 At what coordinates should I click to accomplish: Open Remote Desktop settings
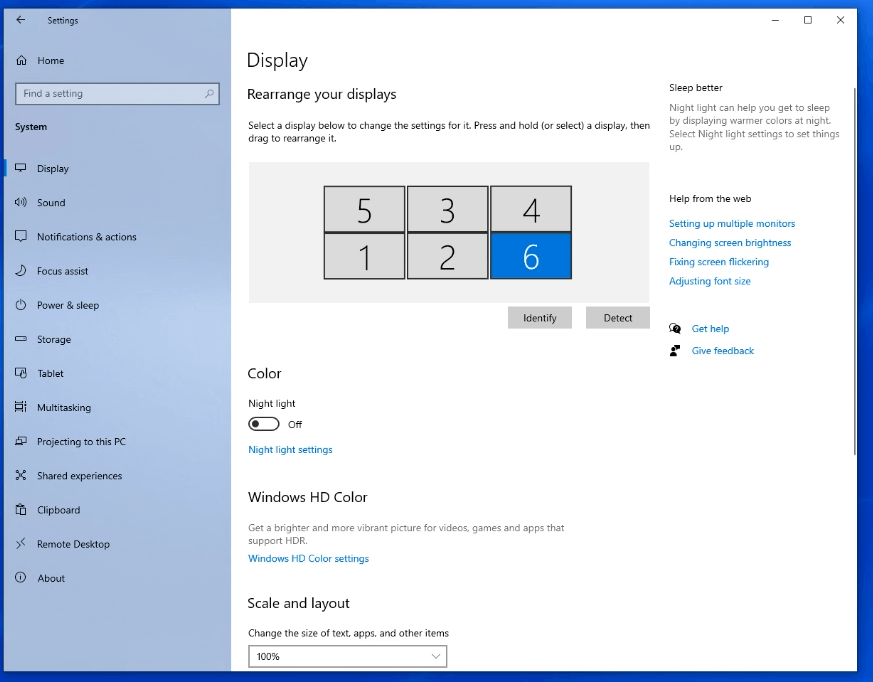73,544
